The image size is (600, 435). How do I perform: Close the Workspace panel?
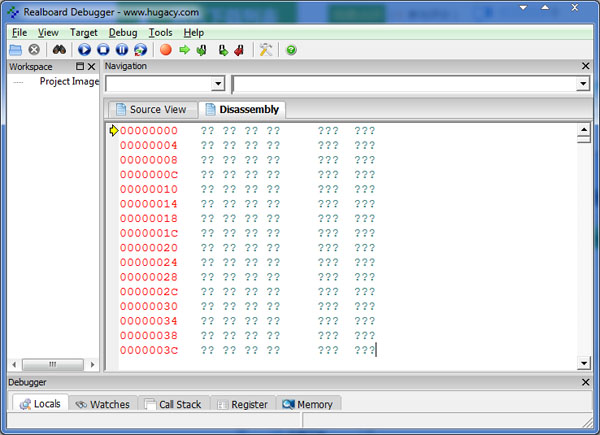point(92,66)
